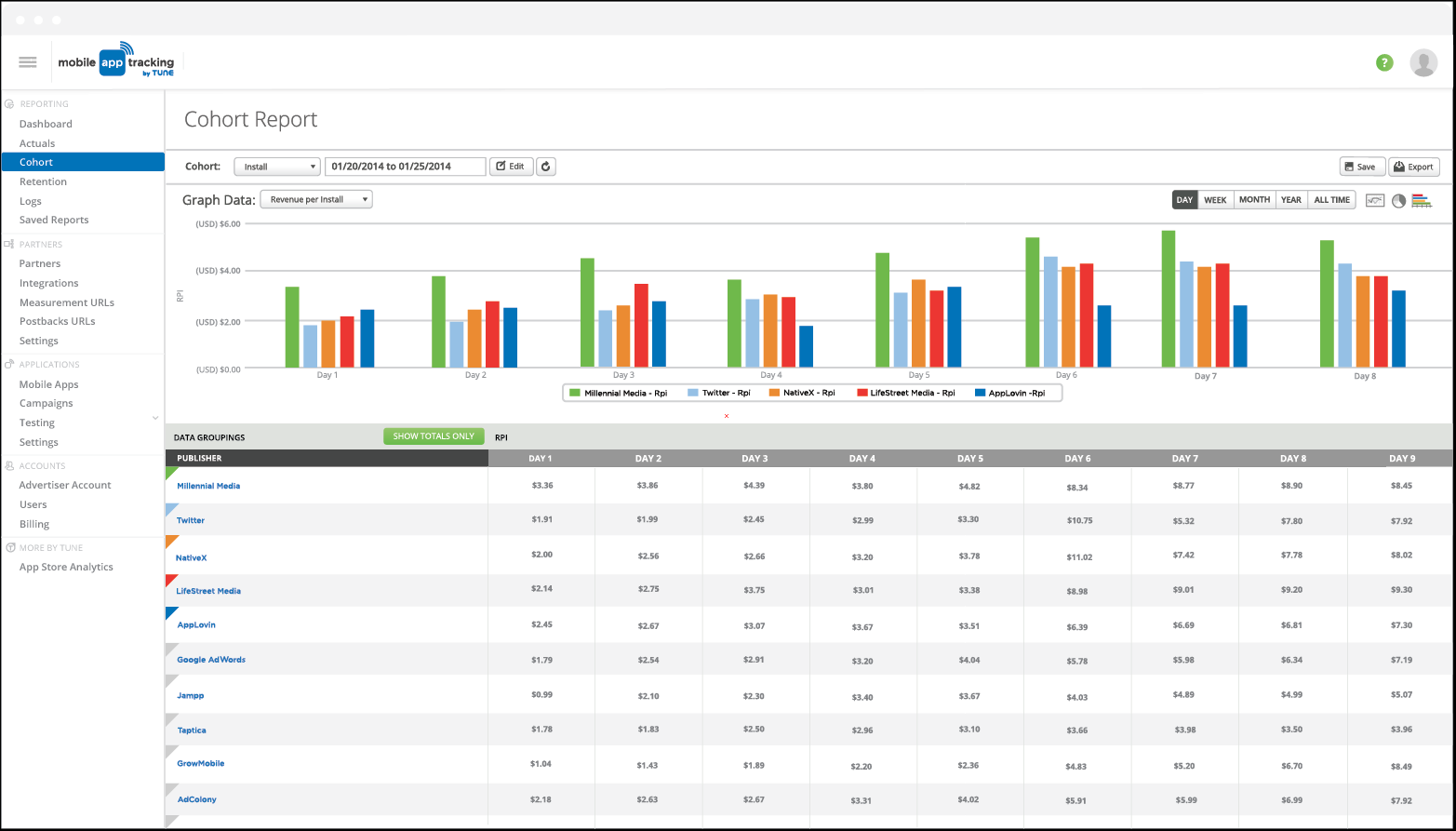Open Postbacks URLs in sidebar
The image size is (1456, 831).
[x=58, y=321]
